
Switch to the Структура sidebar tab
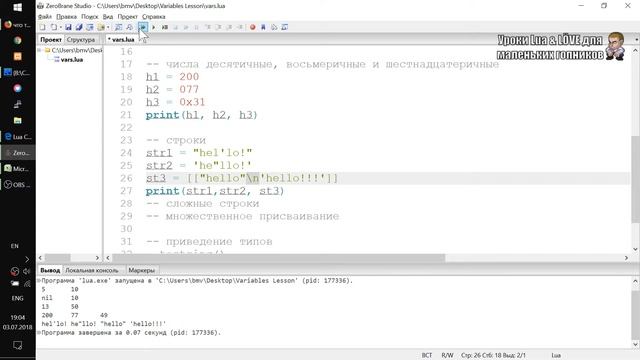pos(81,40)
